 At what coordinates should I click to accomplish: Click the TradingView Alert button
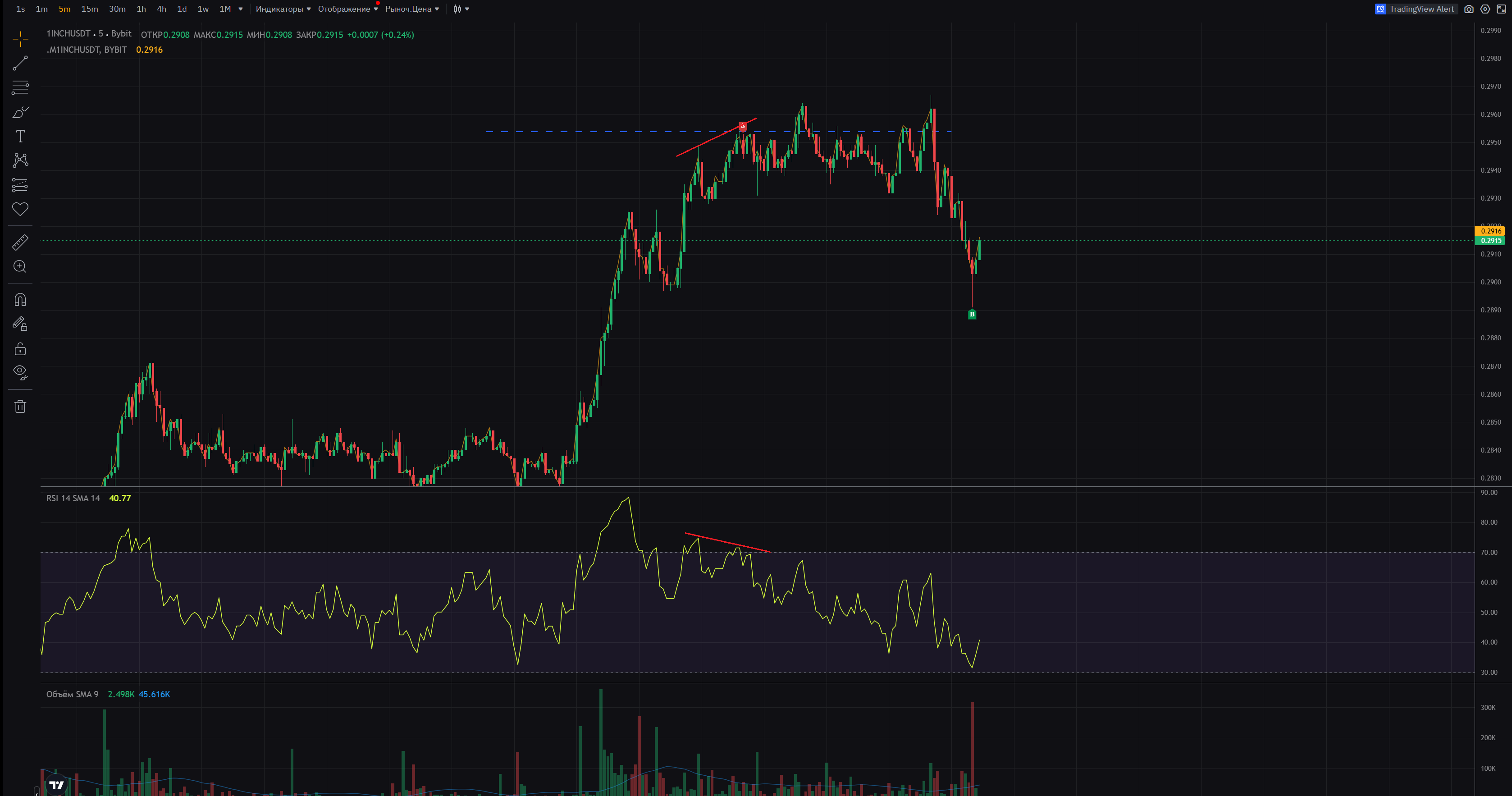(1415, 9)
